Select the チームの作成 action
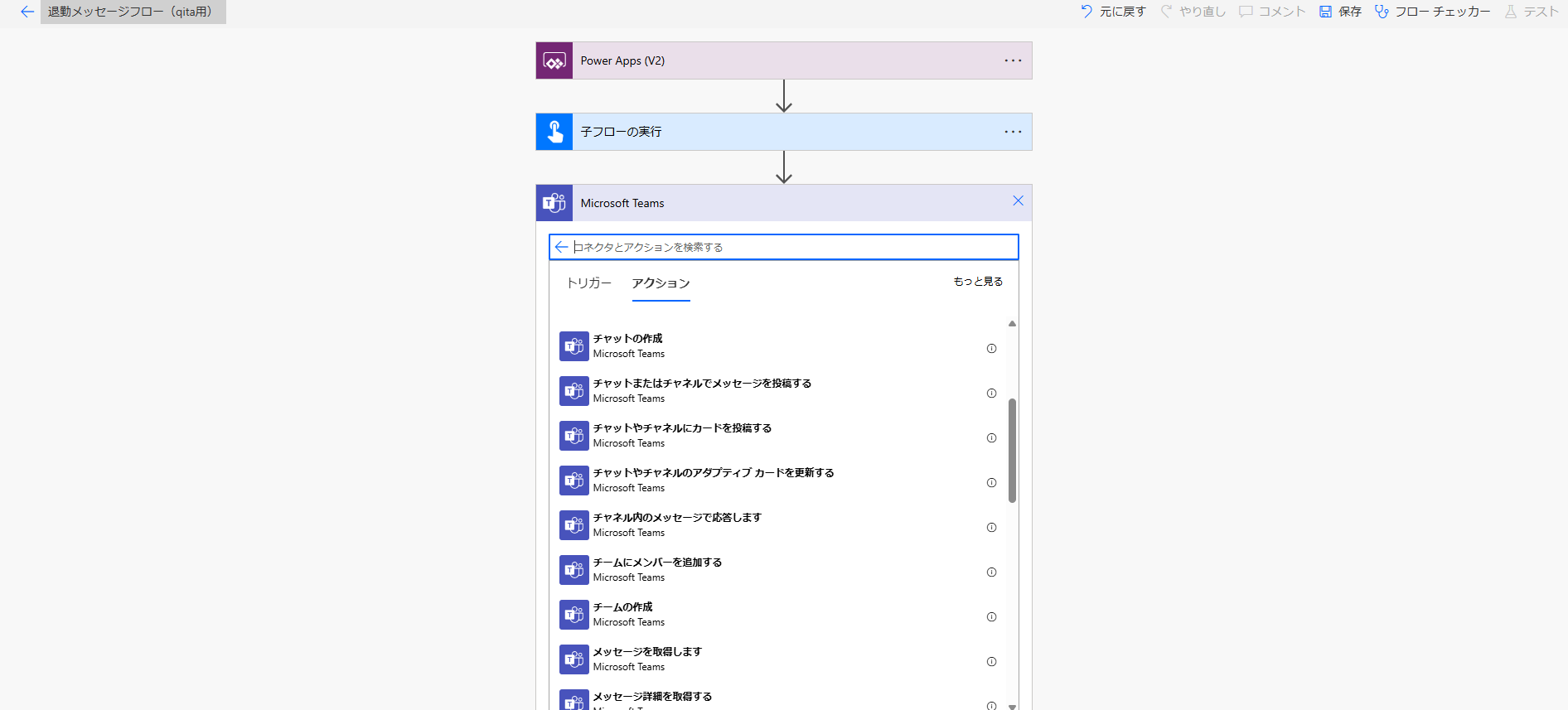This screenshot has height=710, width=1568. pyautogui.click(x=777, y=615)
